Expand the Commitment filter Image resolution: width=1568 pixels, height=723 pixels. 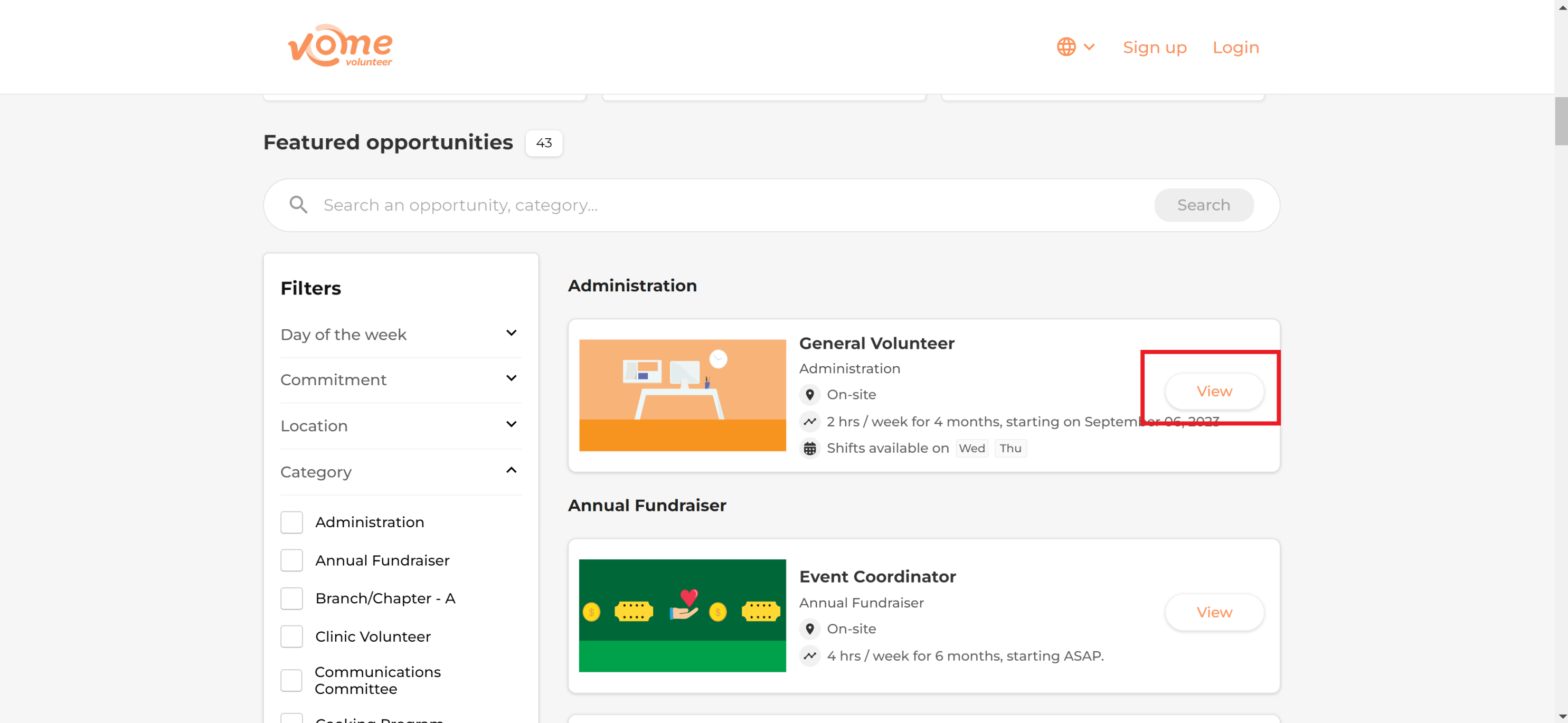pos(401,380)
